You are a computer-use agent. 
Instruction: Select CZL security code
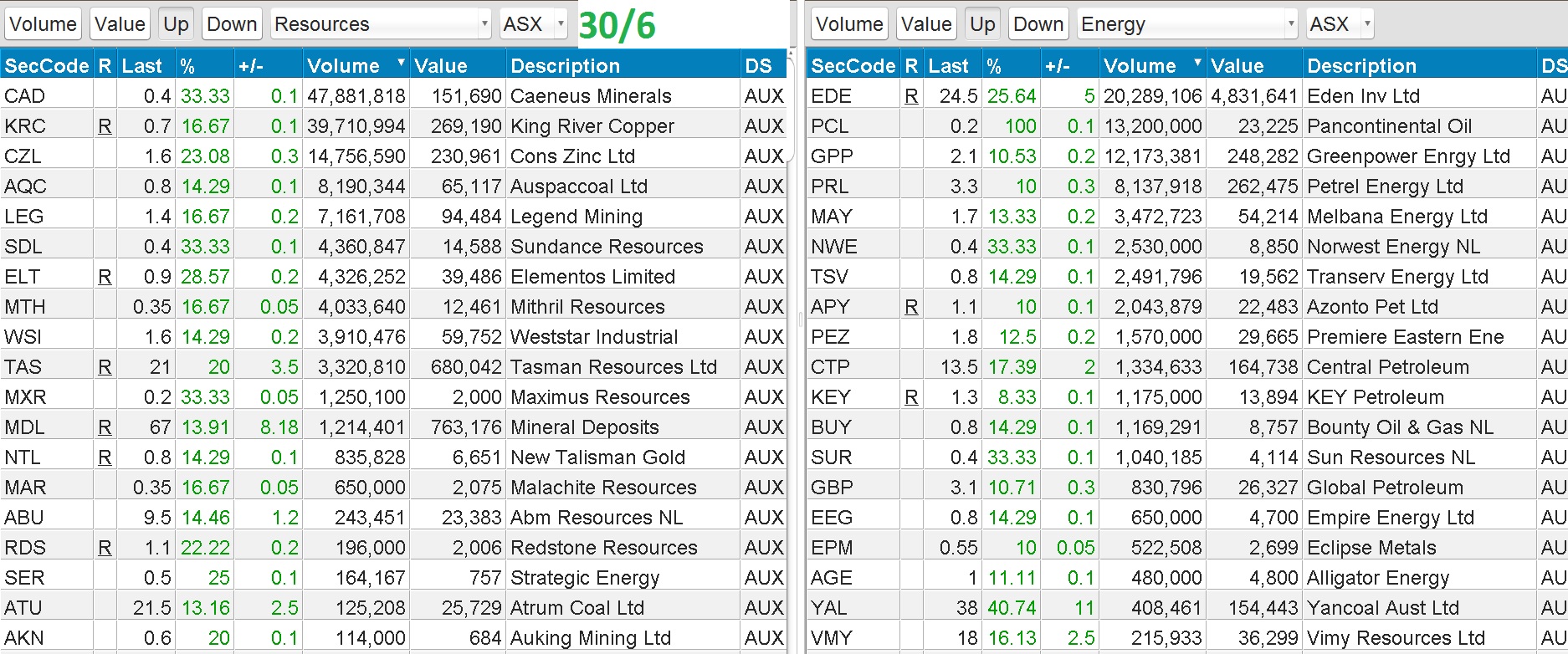click(23, 156)
